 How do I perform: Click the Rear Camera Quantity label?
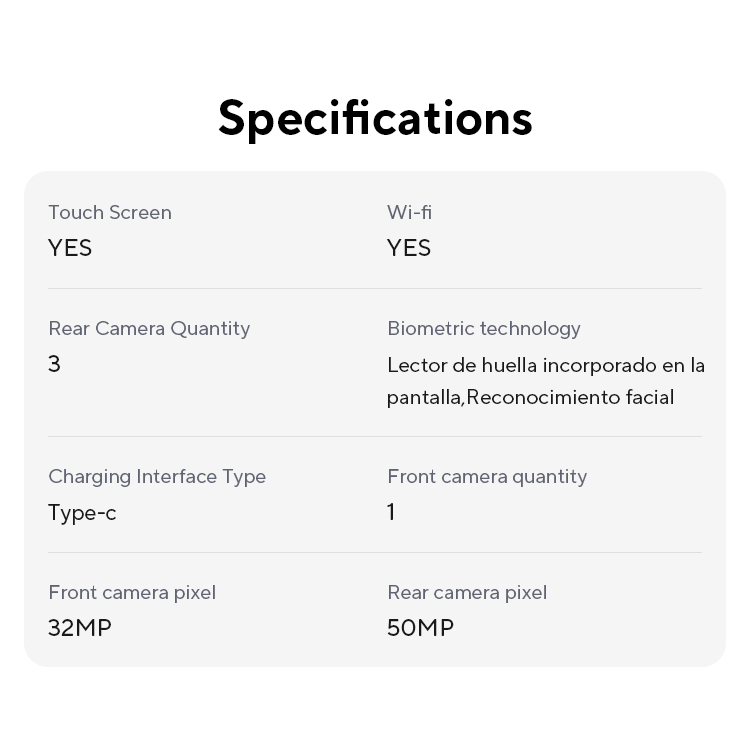[x=149, y=328]
